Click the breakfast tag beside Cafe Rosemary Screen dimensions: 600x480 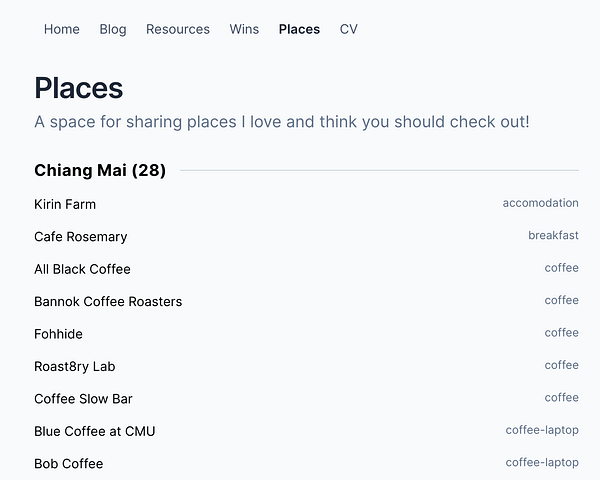point(553,236)
